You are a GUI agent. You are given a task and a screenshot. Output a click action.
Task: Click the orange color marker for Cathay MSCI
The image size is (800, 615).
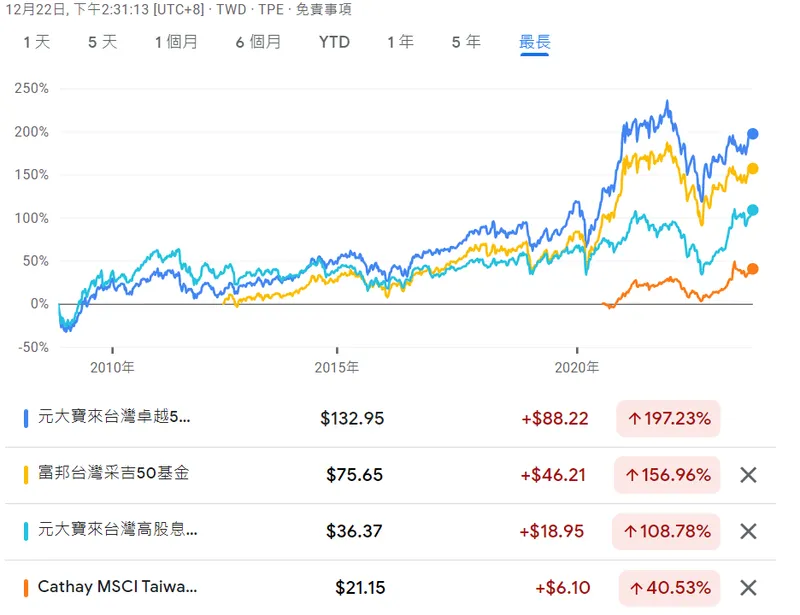[x=25, y=588]
